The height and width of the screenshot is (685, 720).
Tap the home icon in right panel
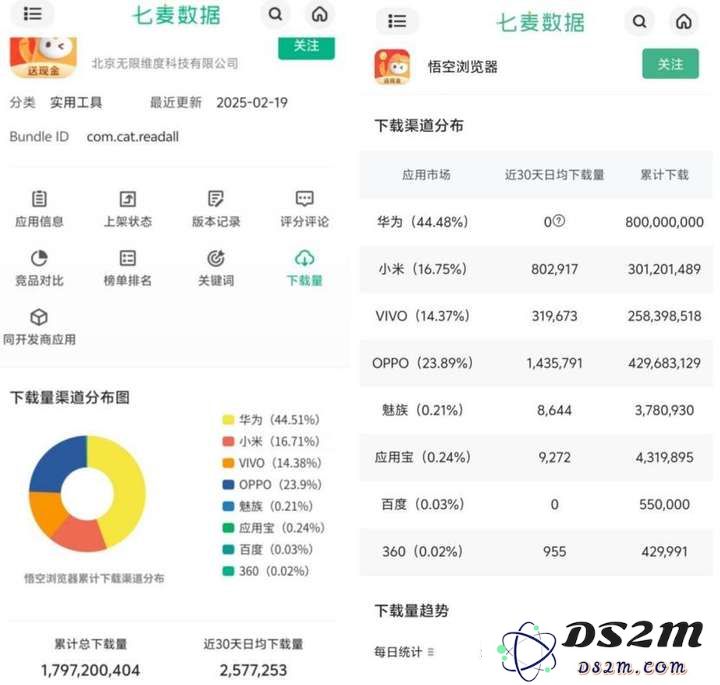pos(684,21)
